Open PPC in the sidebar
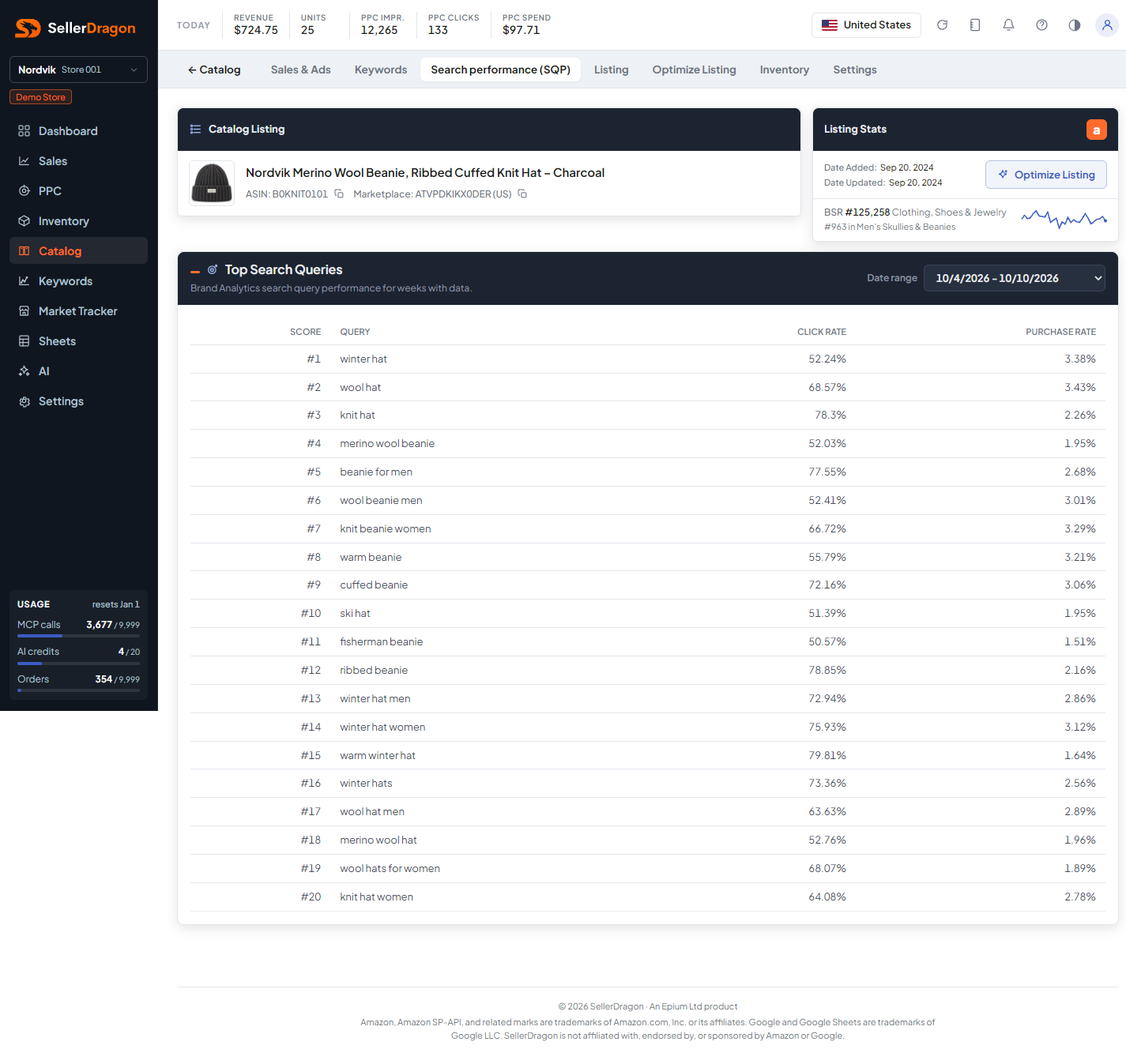The width and height of the screenshot is (1126, 1064). [x=78, y=191]
